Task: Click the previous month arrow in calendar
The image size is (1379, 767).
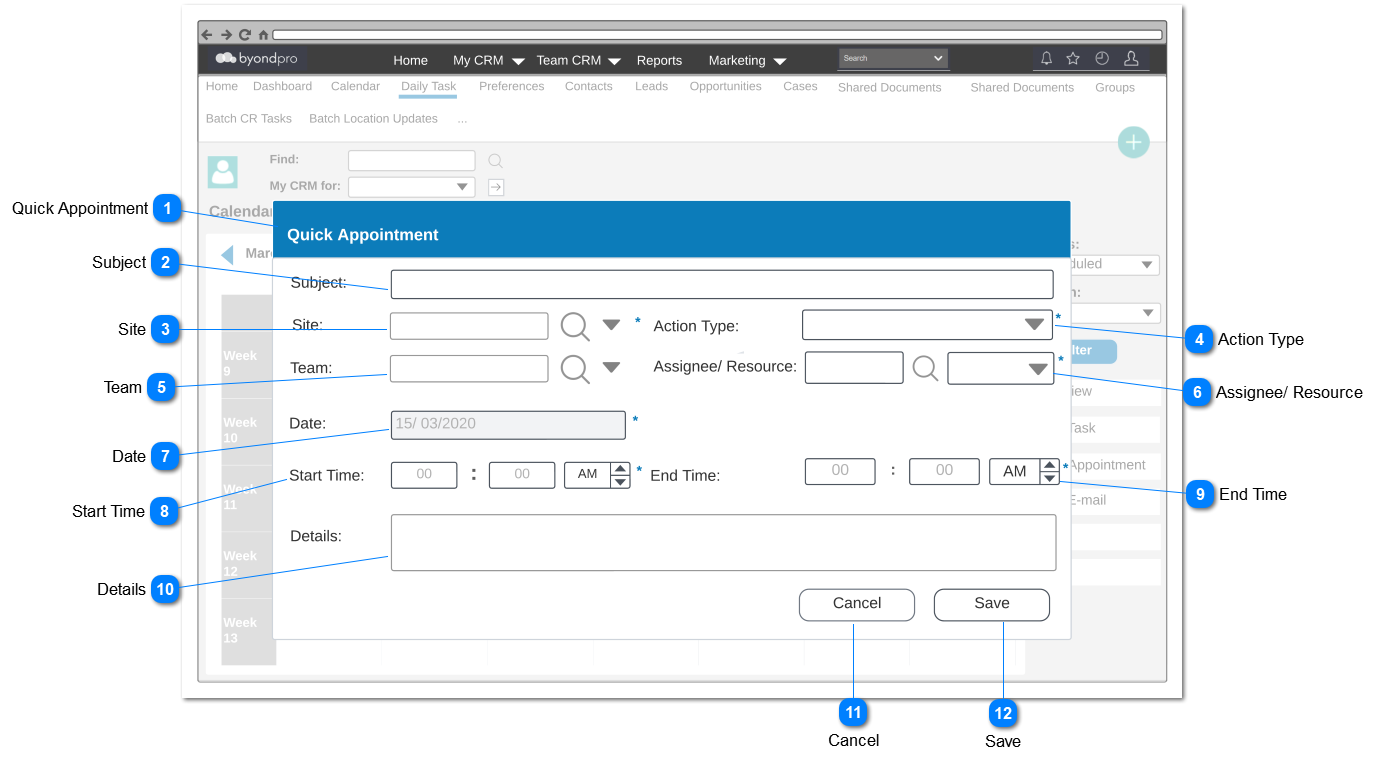Action: pyautogui.click(x=227, y=254)
